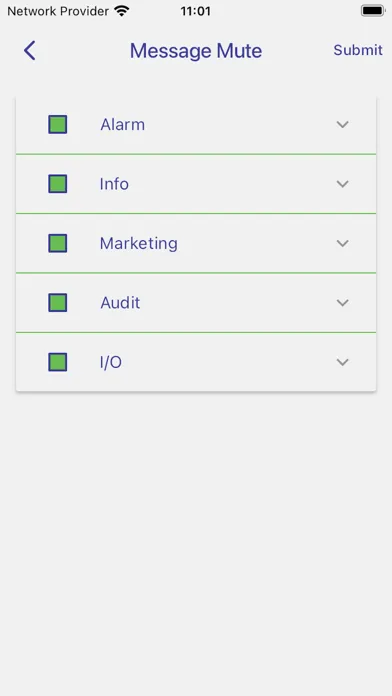This screenshot has height=696, width=392.
Task: Toggle the Audit checkbox
Action: (x=58, y=303)
